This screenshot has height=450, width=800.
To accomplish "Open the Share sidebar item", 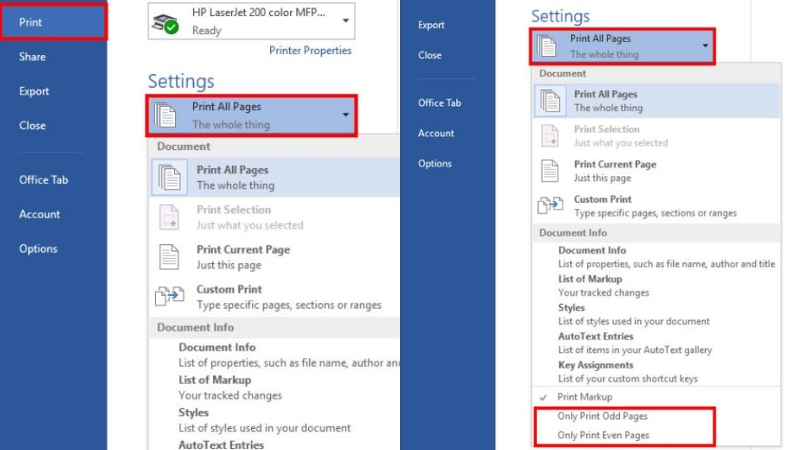I will click(x=32, y=57).
